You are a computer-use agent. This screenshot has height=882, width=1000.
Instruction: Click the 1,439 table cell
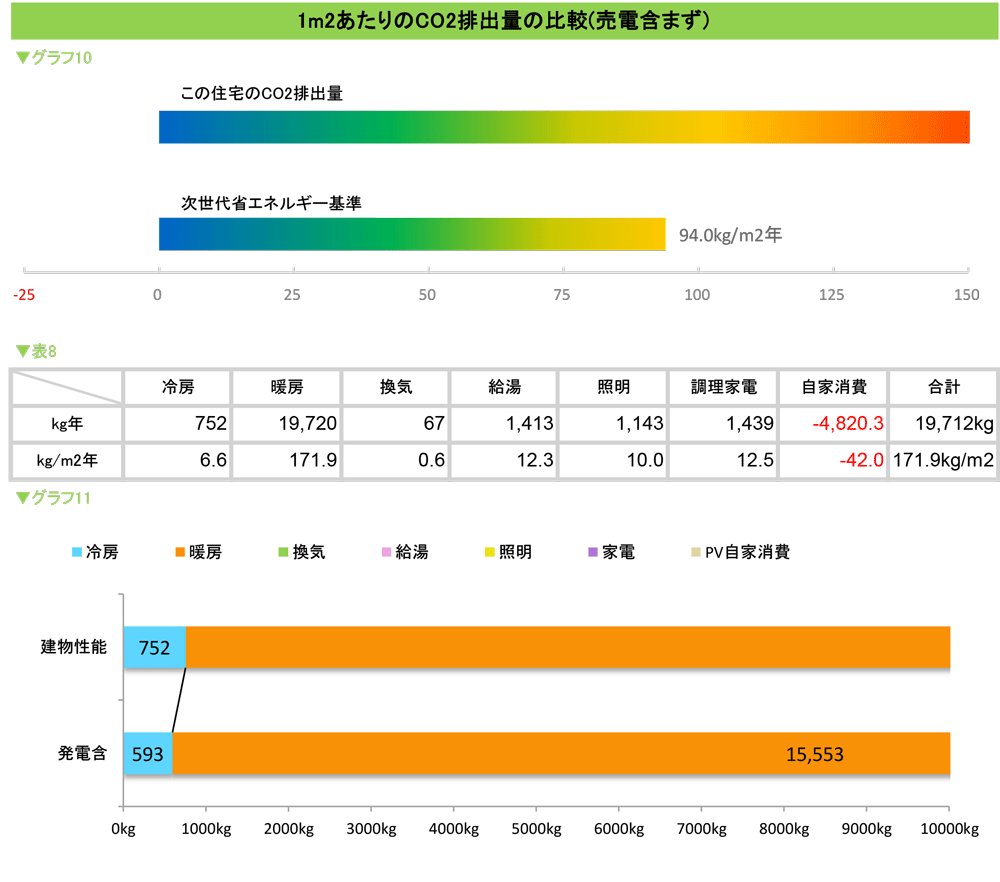(x=724, y=423)
